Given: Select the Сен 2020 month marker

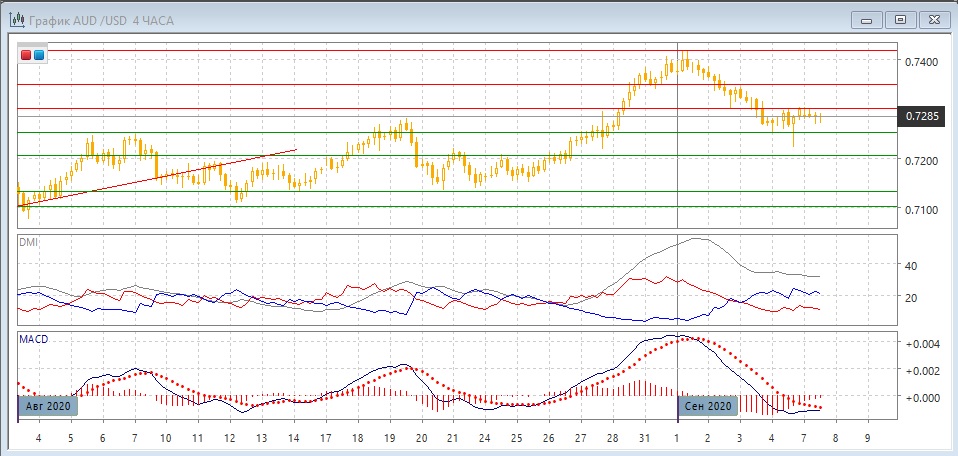Looking at the screenshot, I should [708, 406].
